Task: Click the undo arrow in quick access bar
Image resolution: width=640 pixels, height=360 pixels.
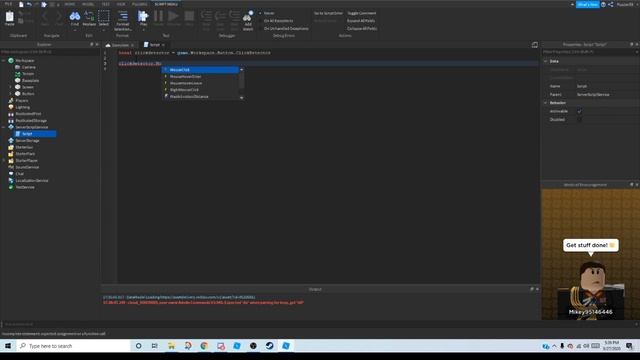Action: click(x=29, y=4)
